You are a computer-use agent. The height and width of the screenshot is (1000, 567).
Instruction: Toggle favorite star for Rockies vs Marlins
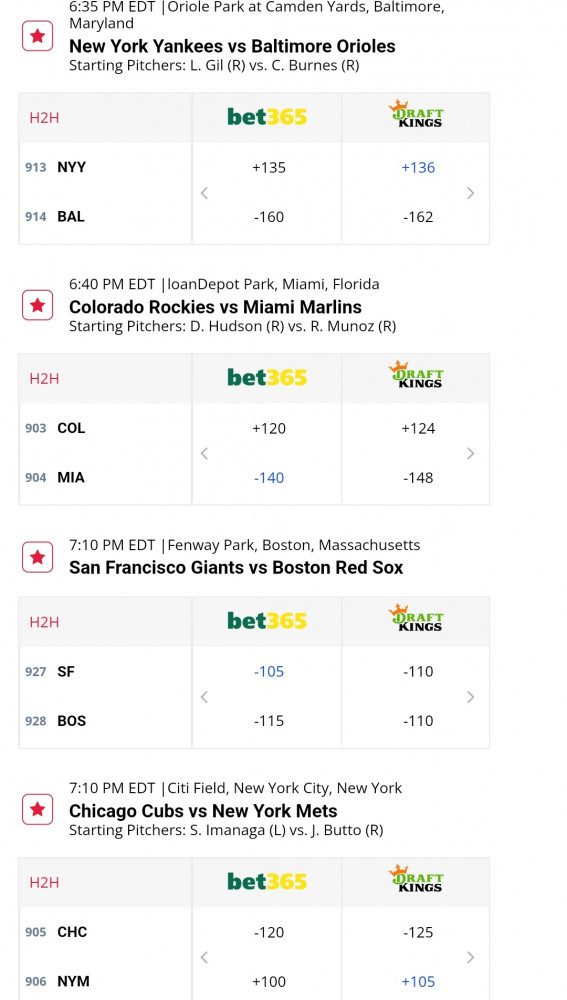click(x=38, y=305)
